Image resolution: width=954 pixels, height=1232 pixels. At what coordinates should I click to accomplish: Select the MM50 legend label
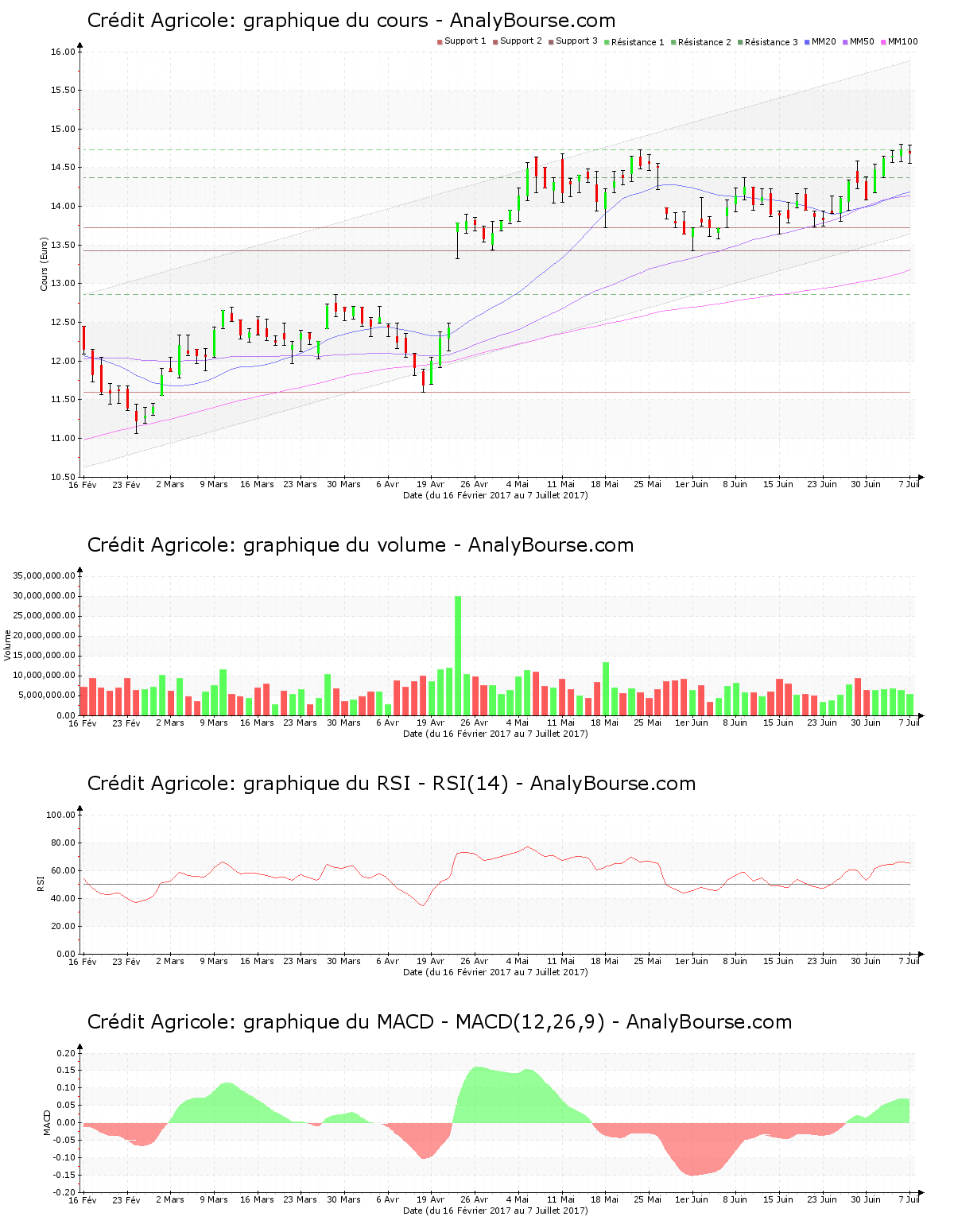point(862,41)
